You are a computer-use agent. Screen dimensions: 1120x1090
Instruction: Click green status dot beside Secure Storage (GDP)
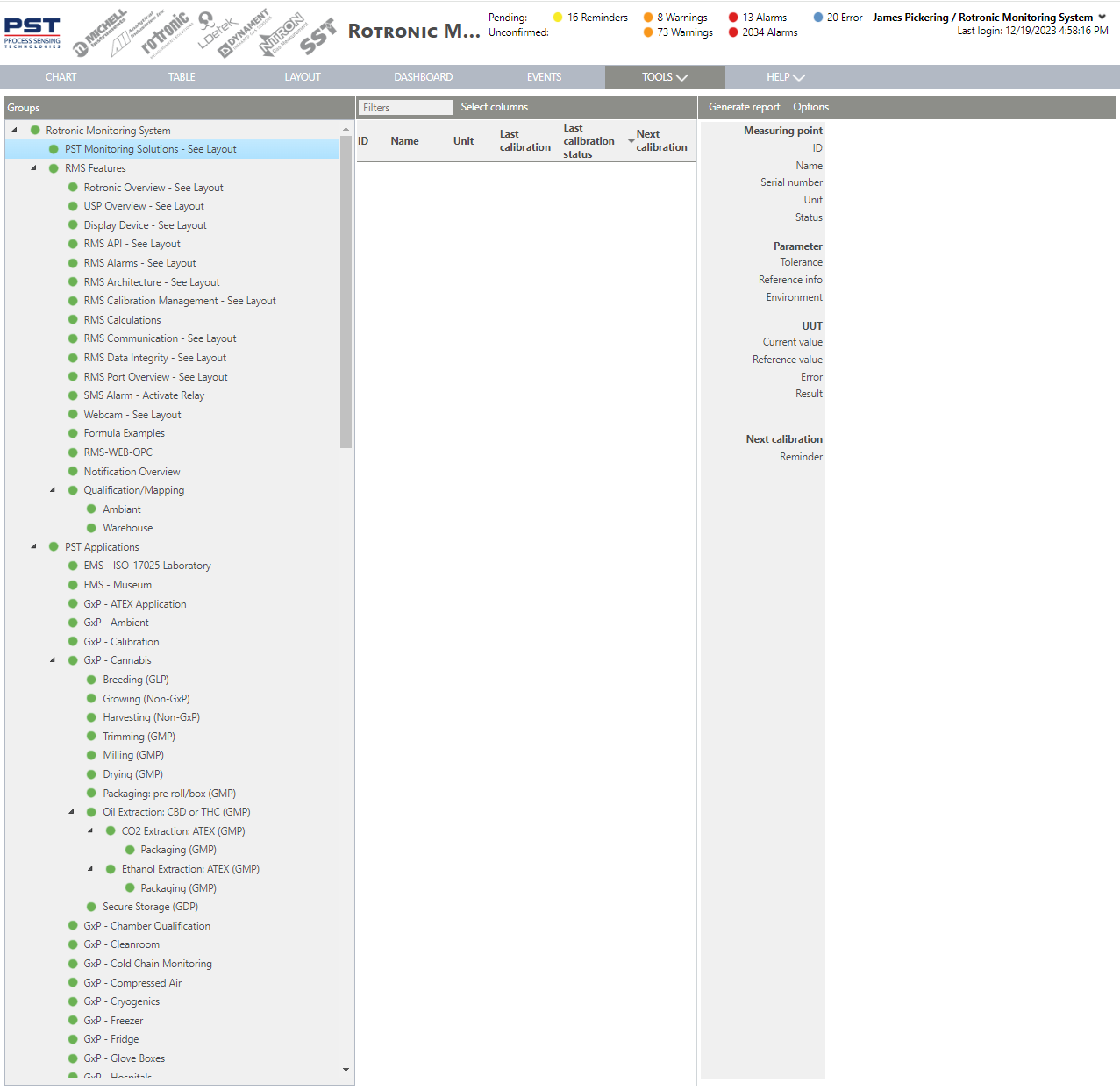click(x=91, y=907)
